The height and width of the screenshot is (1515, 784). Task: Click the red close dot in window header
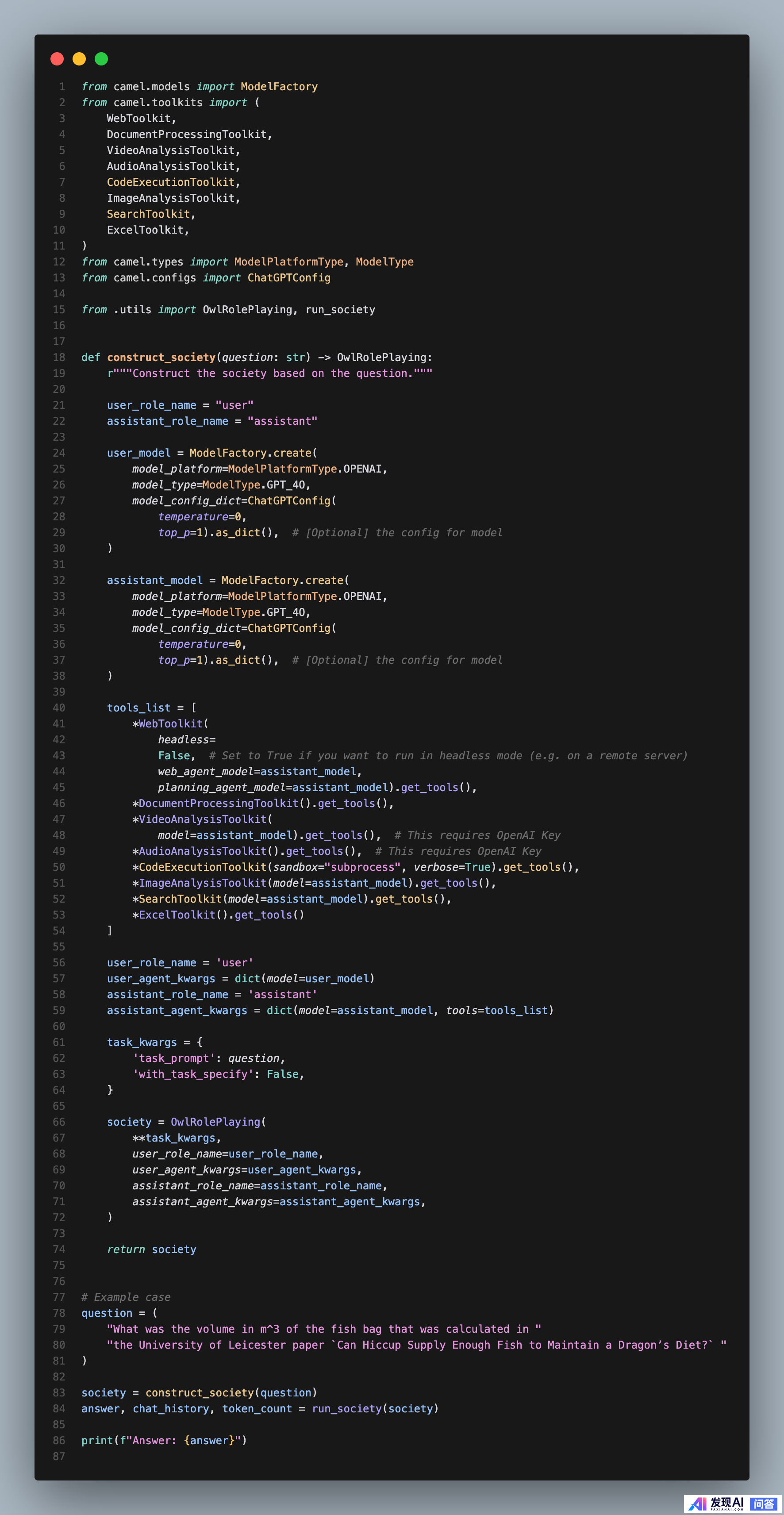click(x=57, y=59)
